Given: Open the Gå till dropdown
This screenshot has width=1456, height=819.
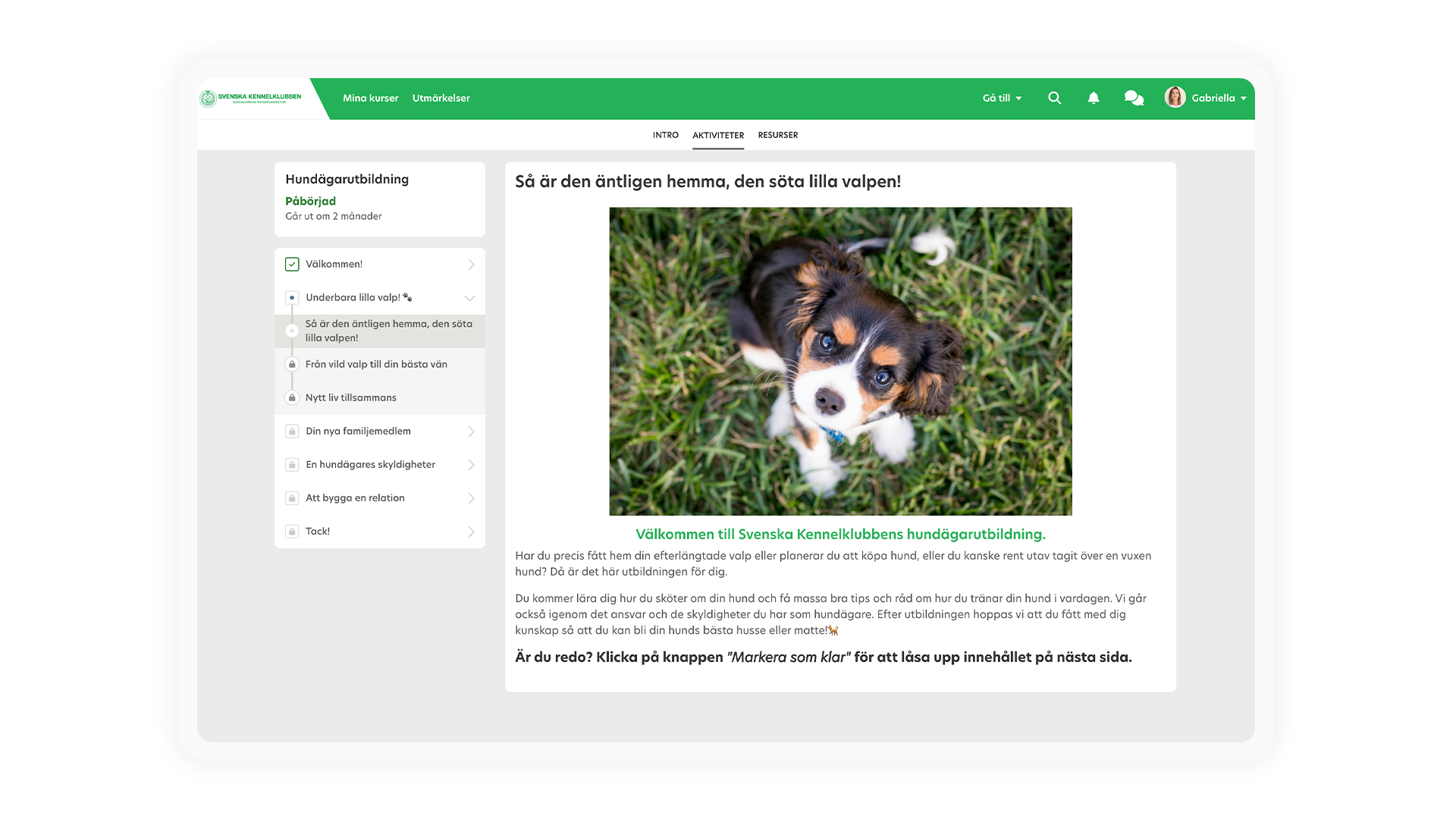Looking at the screenshot, I should (1002, 98).
